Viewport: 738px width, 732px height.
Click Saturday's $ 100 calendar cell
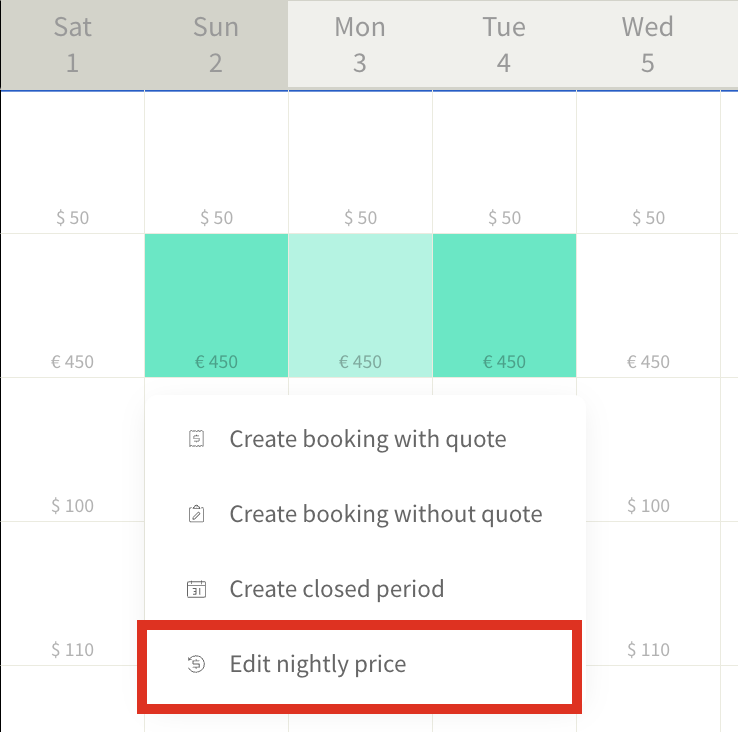pyautogui.click(x=72, y=450)
